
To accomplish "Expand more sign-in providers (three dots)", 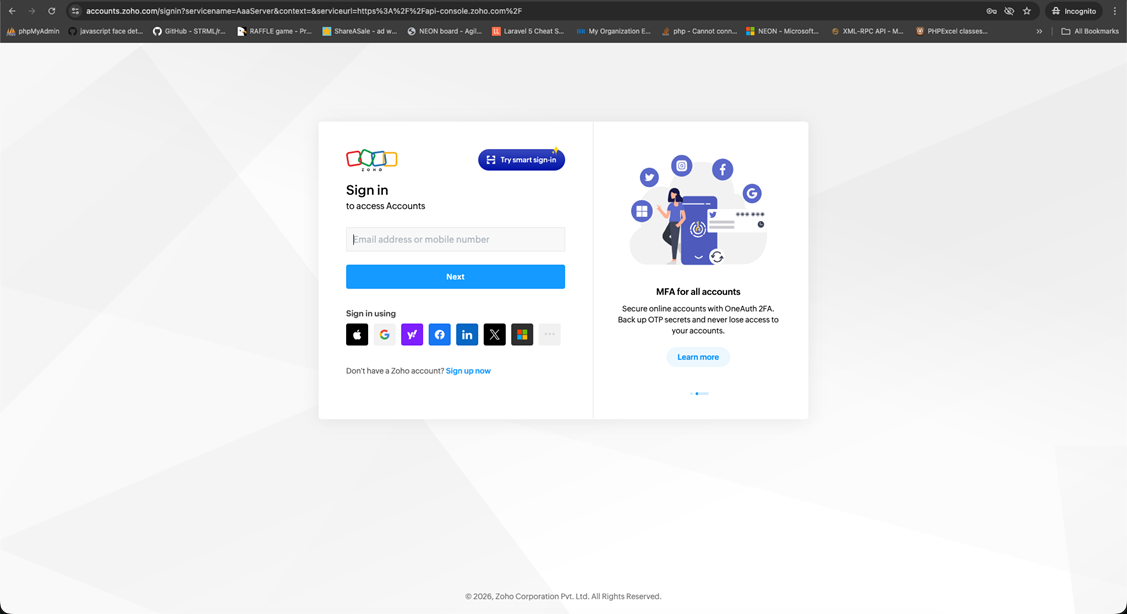I will click(x=549, y=335).
